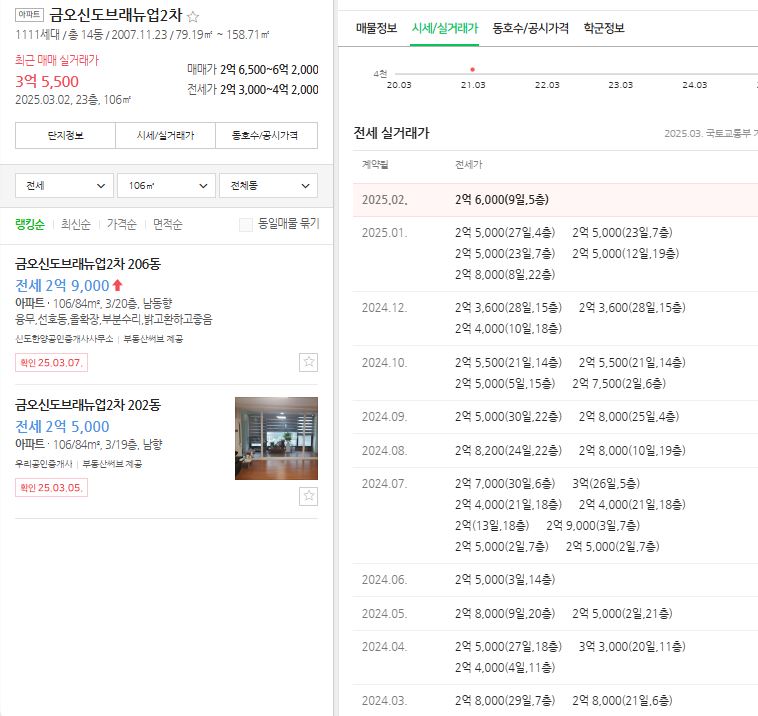Open the 금오신도브래뉴업2차 202동 listing title
The width and height of the screenshot is (758, 716).
[x=88, y=405]
